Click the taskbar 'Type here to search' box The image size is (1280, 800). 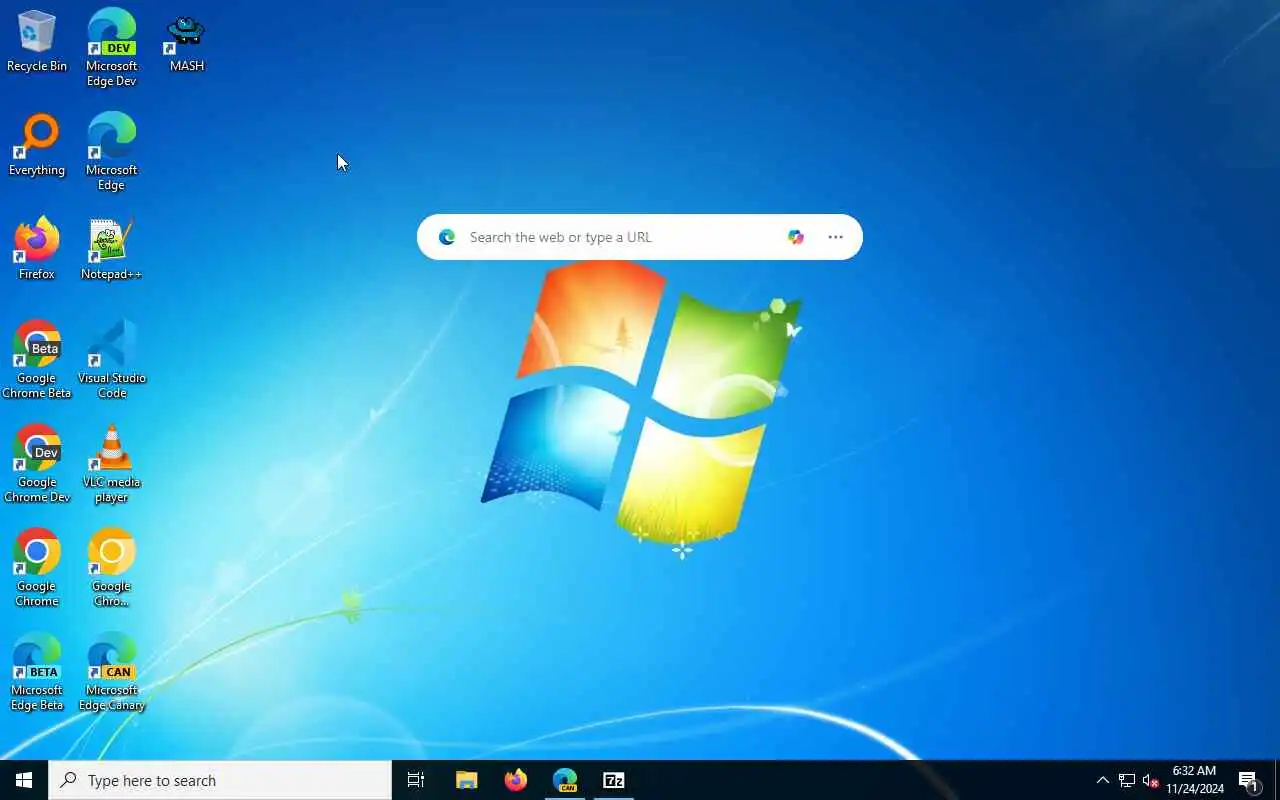(x=220, y=780)
